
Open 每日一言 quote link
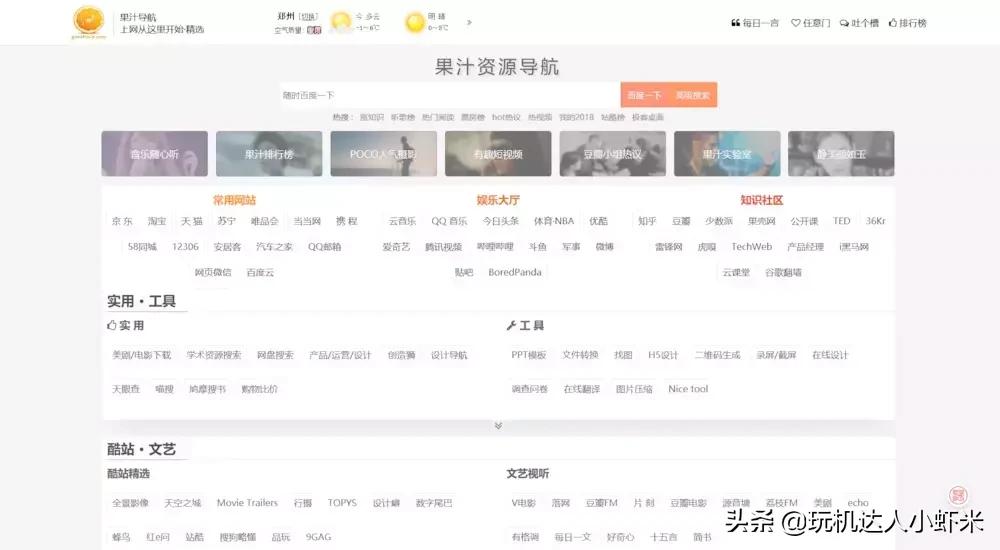(x=755, y=23)
